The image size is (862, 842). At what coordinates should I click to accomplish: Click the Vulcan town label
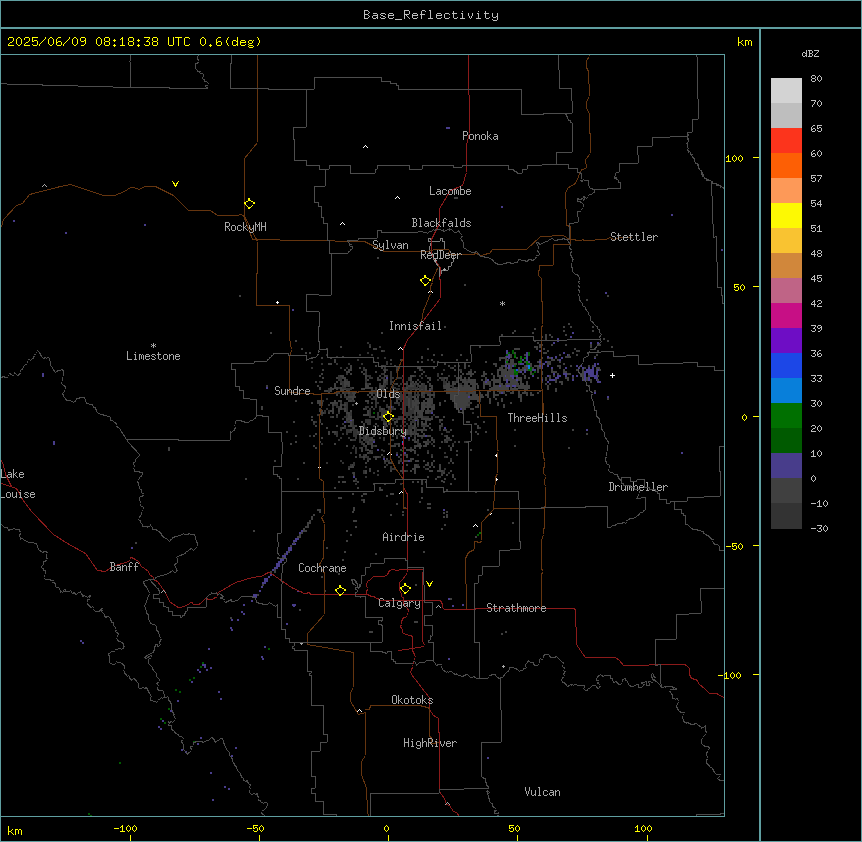[543, 792]
